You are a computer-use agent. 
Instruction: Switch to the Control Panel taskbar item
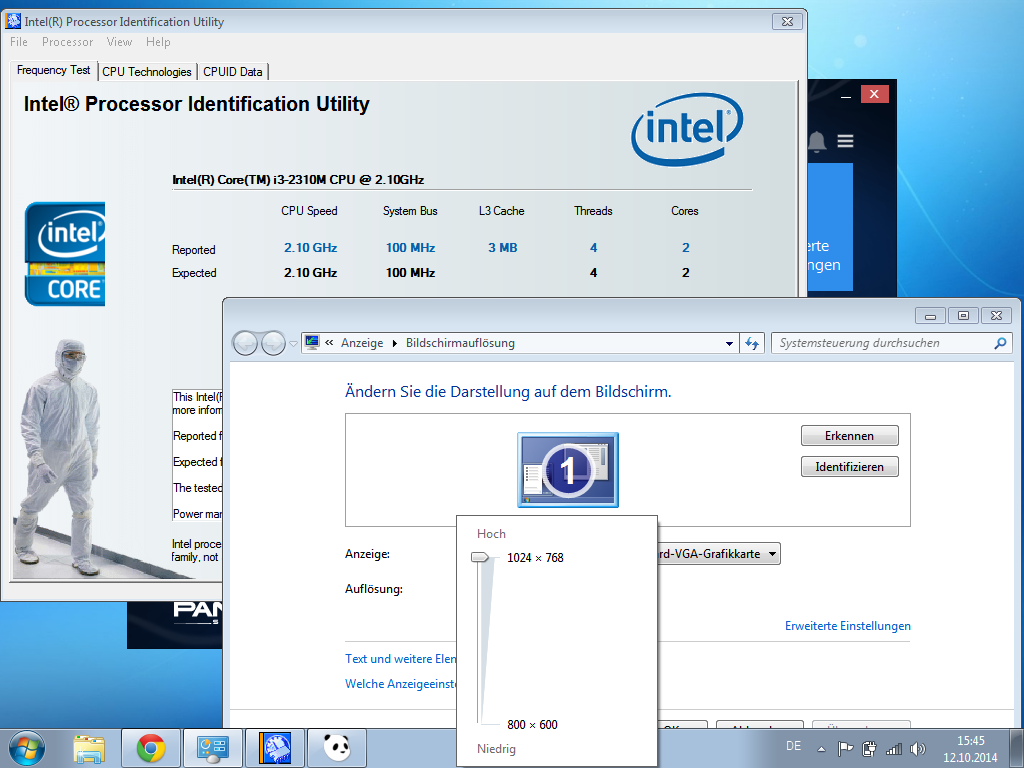pos(213,748)
